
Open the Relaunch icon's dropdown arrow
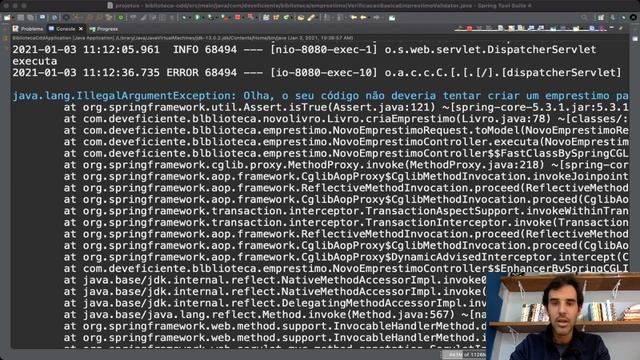256,18
